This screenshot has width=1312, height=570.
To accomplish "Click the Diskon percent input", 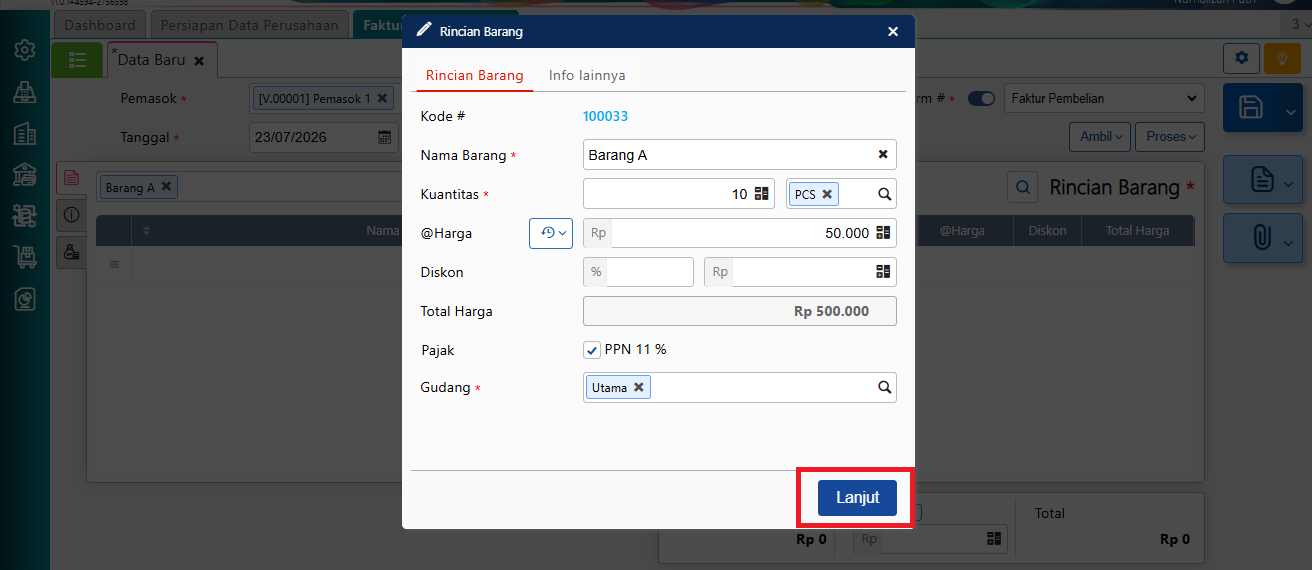I will [649, 271].
